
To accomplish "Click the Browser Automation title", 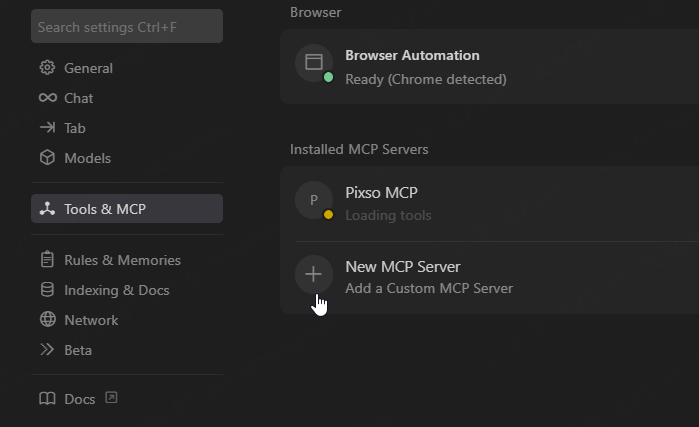I will coord(412,56).
